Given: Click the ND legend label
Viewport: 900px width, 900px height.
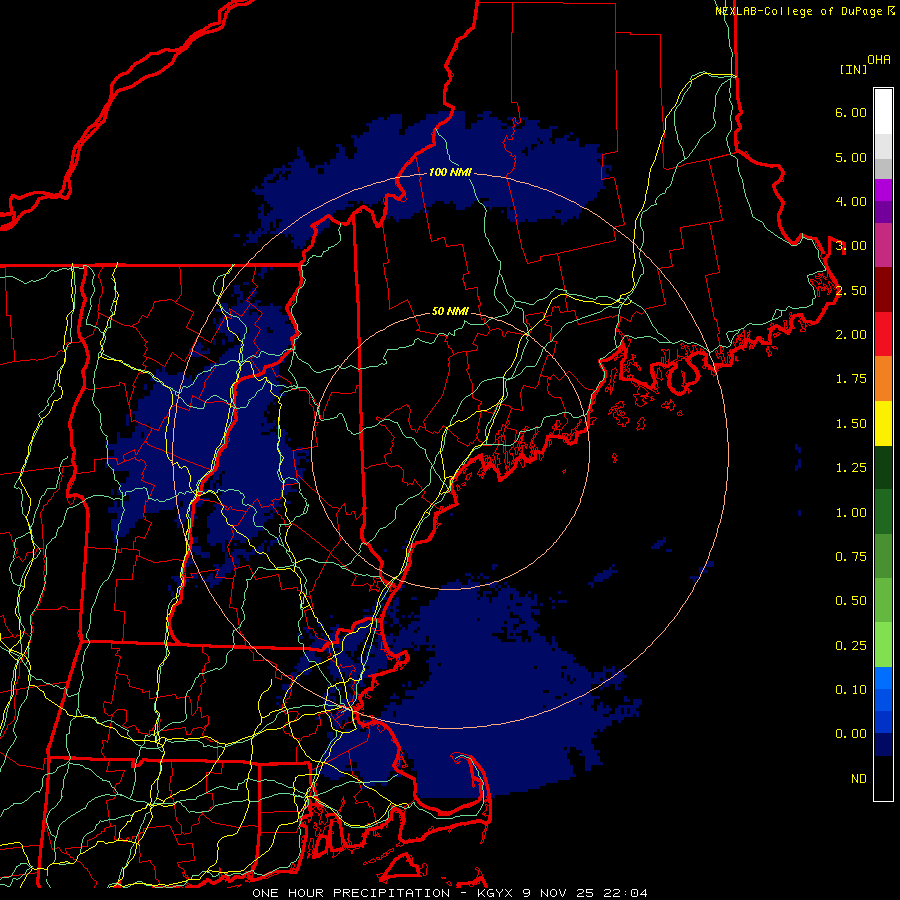Looking at the screenshot, I should tap(859, 779).
